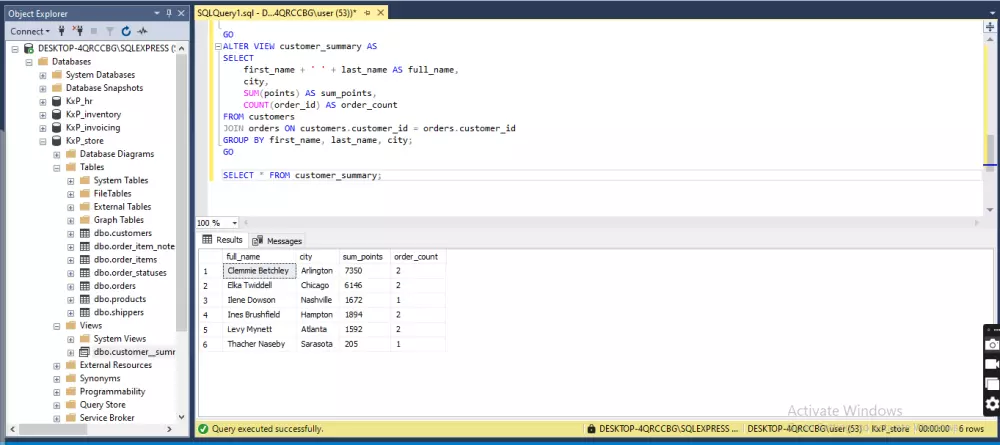Collapse the KxP_store database node
The width and height of the screenshot is (1000, 445).
(43, 141)
